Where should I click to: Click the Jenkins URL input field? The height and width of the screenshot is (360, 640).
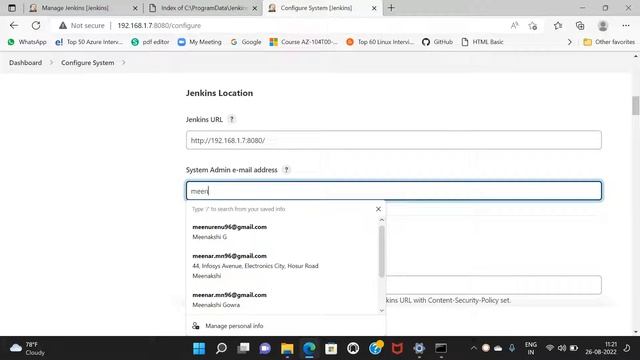[393, 140]
